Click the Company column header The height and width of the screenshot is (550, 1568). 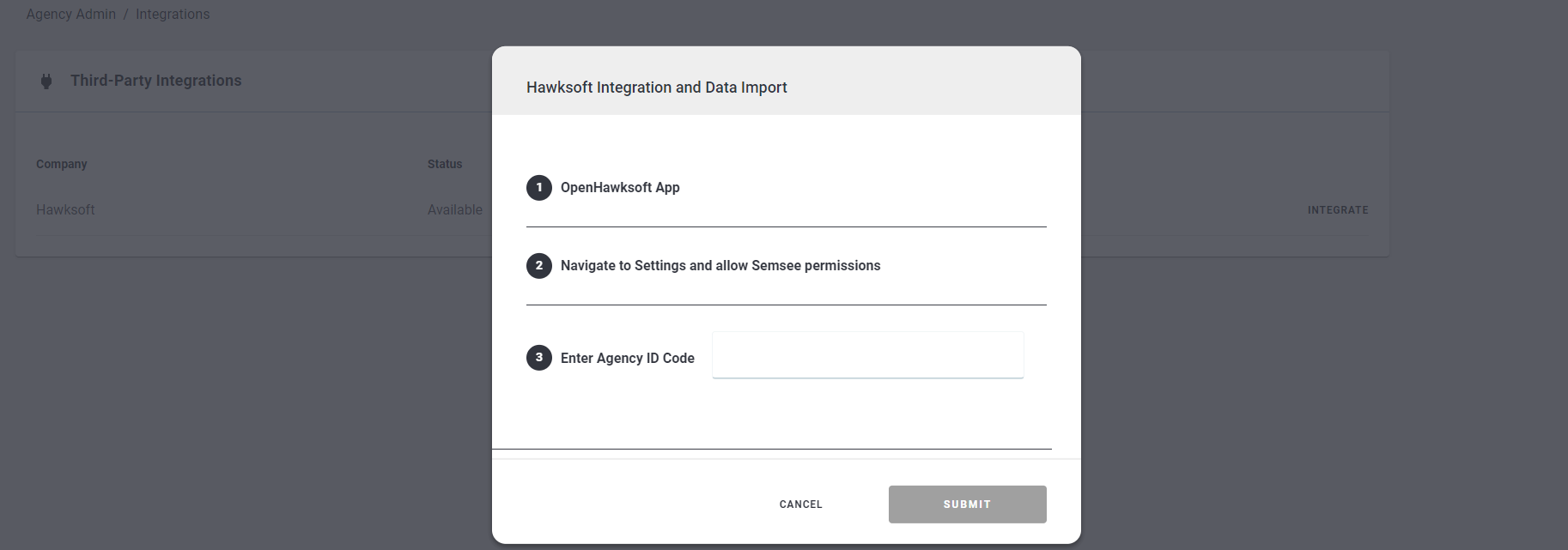[61, 163]
